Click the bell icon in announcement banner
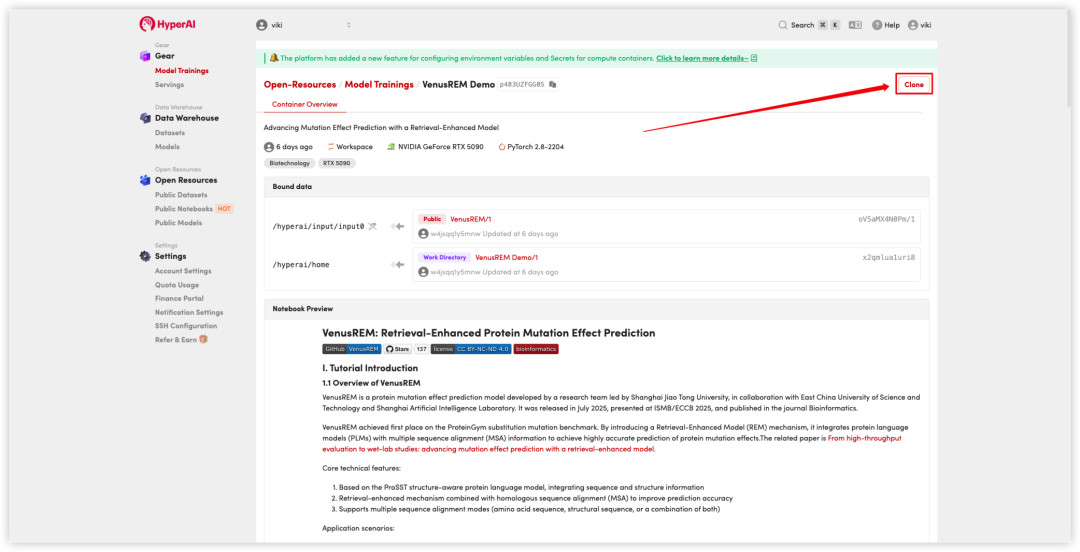The width and height of the screenshot is (1080, 552). [274, 58]
